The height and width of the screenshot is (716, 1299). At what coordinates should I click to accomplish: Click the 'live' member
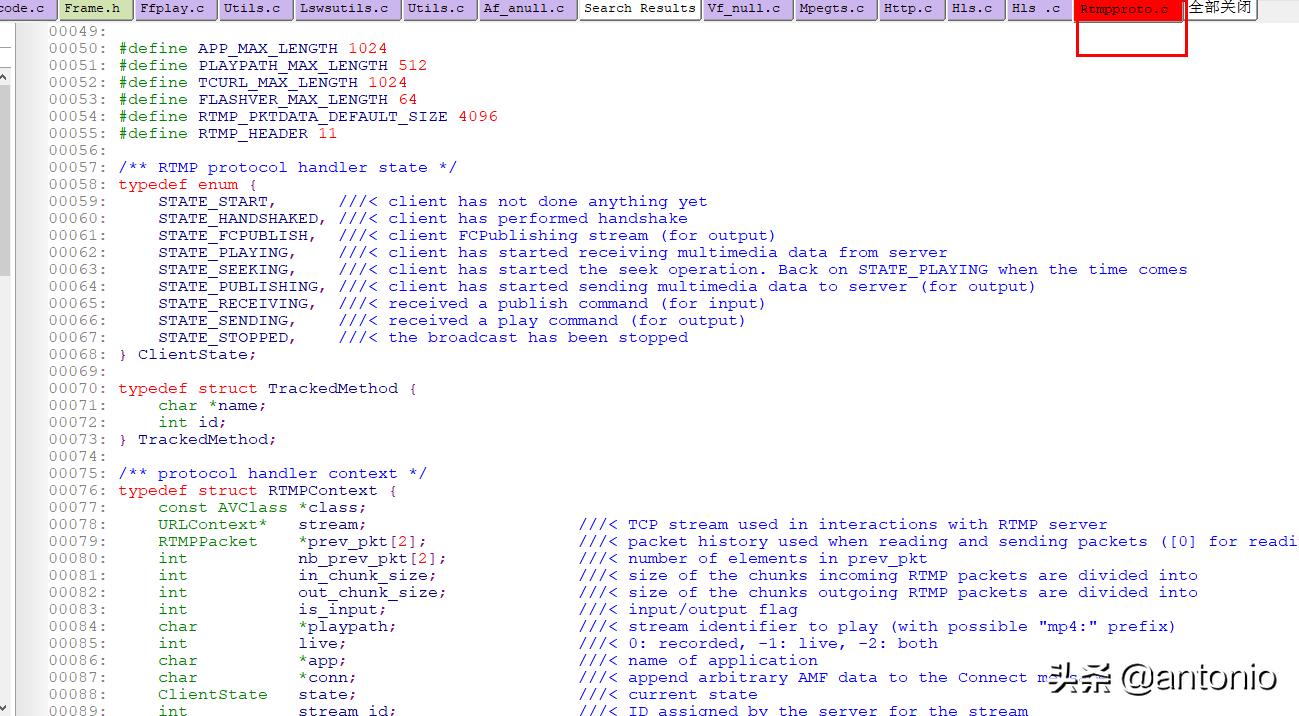318,643
